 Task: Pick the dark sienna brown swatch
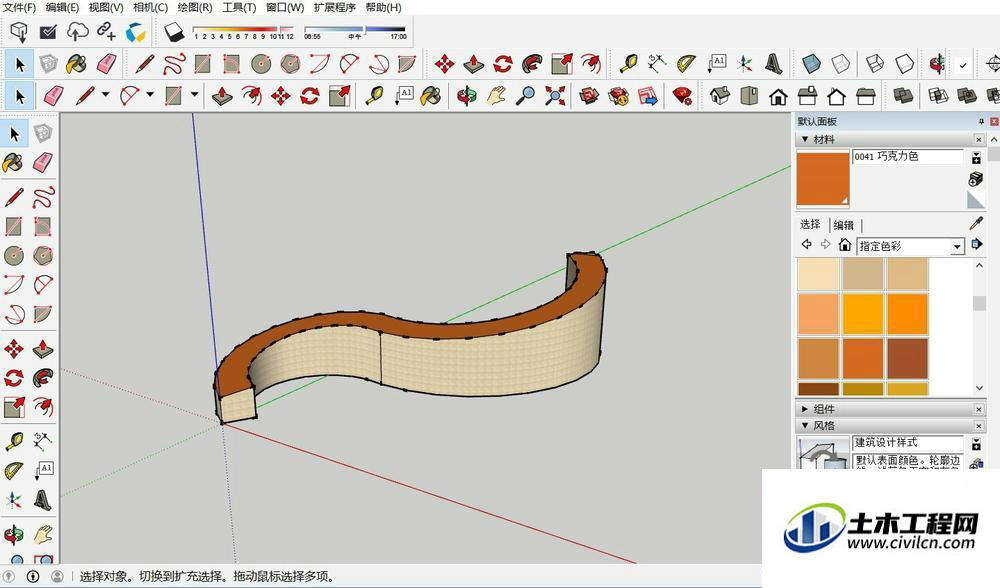coord(908,358)
